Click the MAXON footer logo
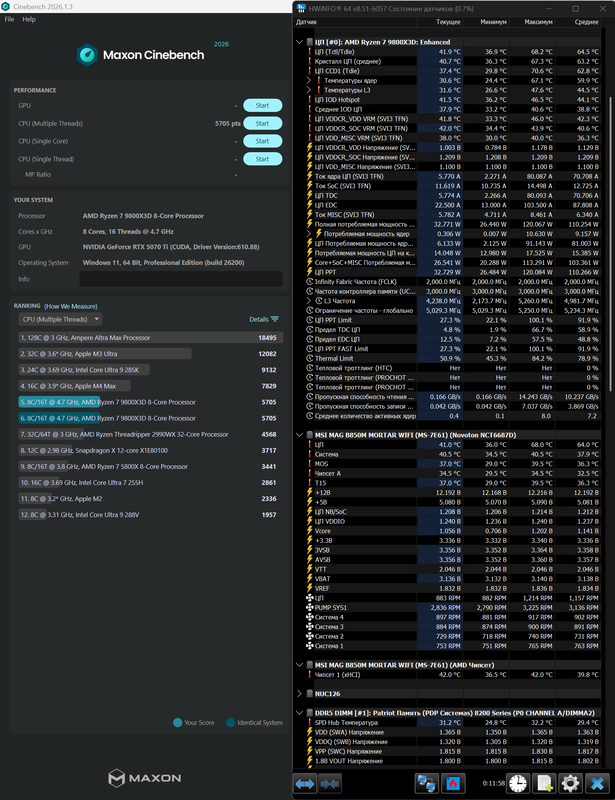The height and width of the screenshot is (800, 615). click(144, 778)
